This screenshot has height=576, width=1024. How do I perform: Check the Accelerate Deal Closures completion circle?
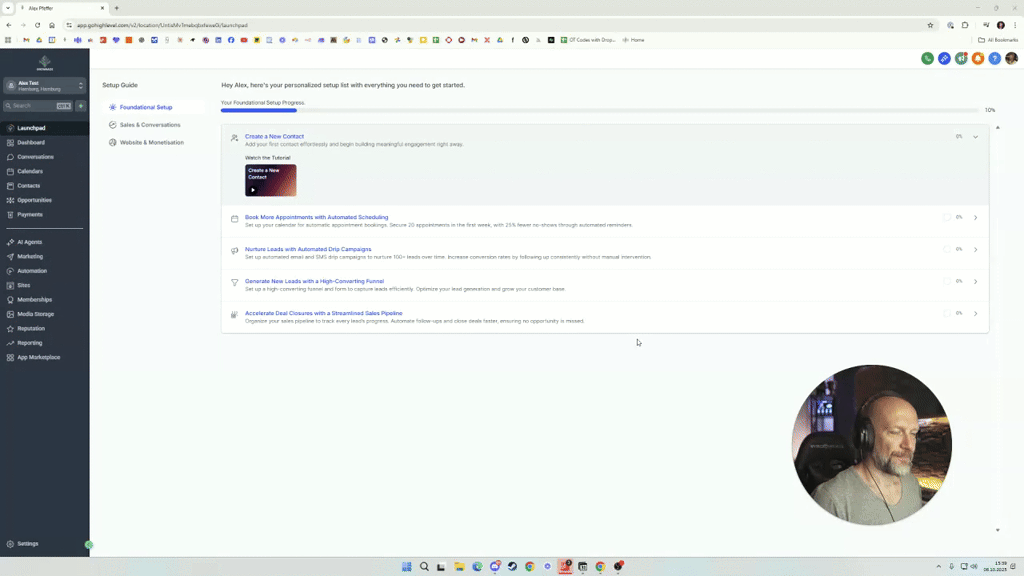(x=947, y=313)
